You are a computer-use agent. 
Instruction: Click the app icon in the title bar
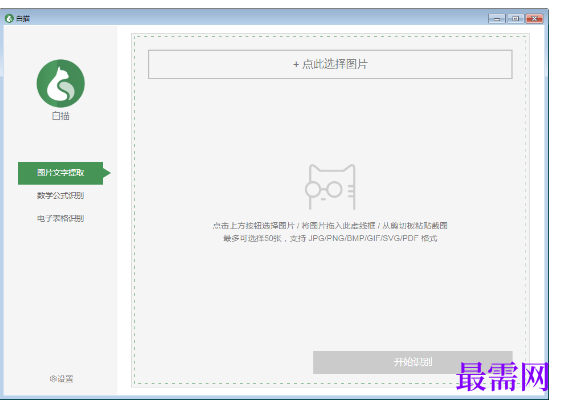coord(9,18)
